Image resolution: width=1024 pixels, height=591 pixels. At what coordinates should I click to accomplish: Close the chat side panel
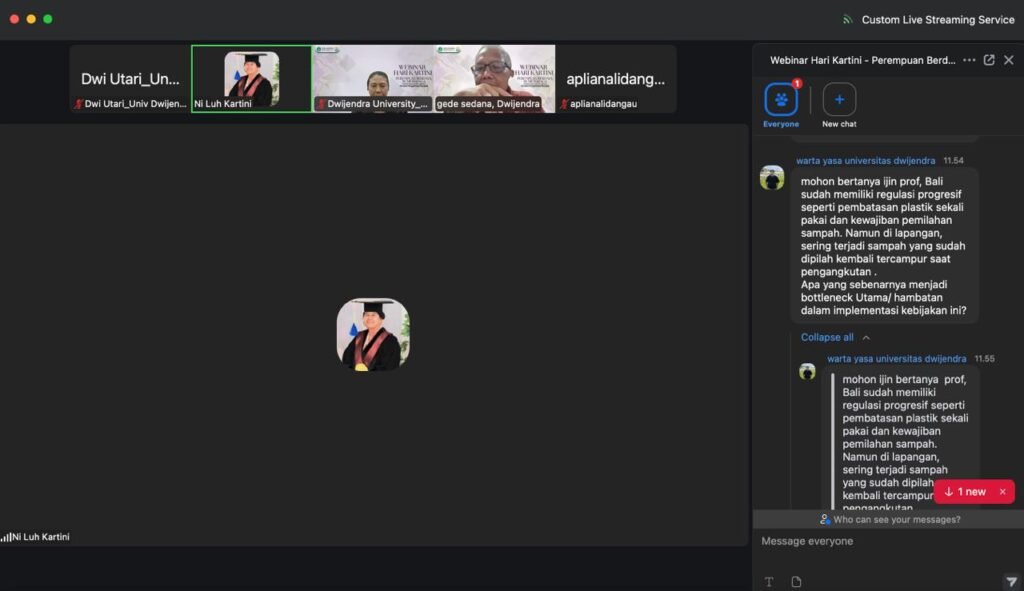(x=1009, y=60)
